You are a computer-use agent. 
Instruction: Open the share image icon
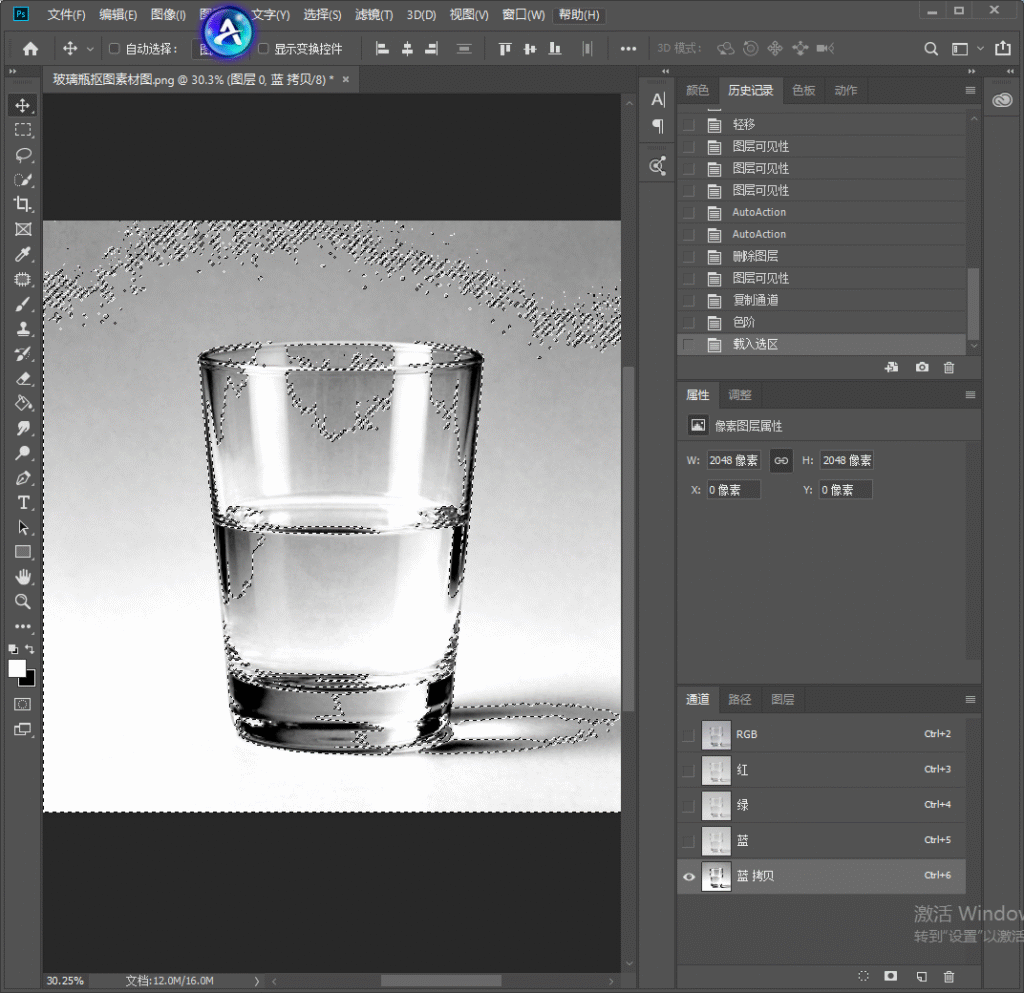1003,48
